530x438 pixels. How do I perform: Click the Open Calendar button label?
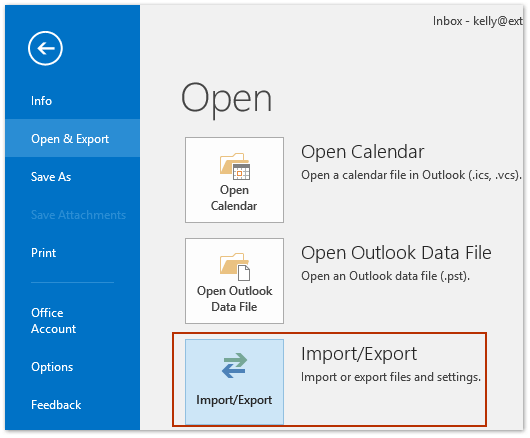tap(234, 198)
